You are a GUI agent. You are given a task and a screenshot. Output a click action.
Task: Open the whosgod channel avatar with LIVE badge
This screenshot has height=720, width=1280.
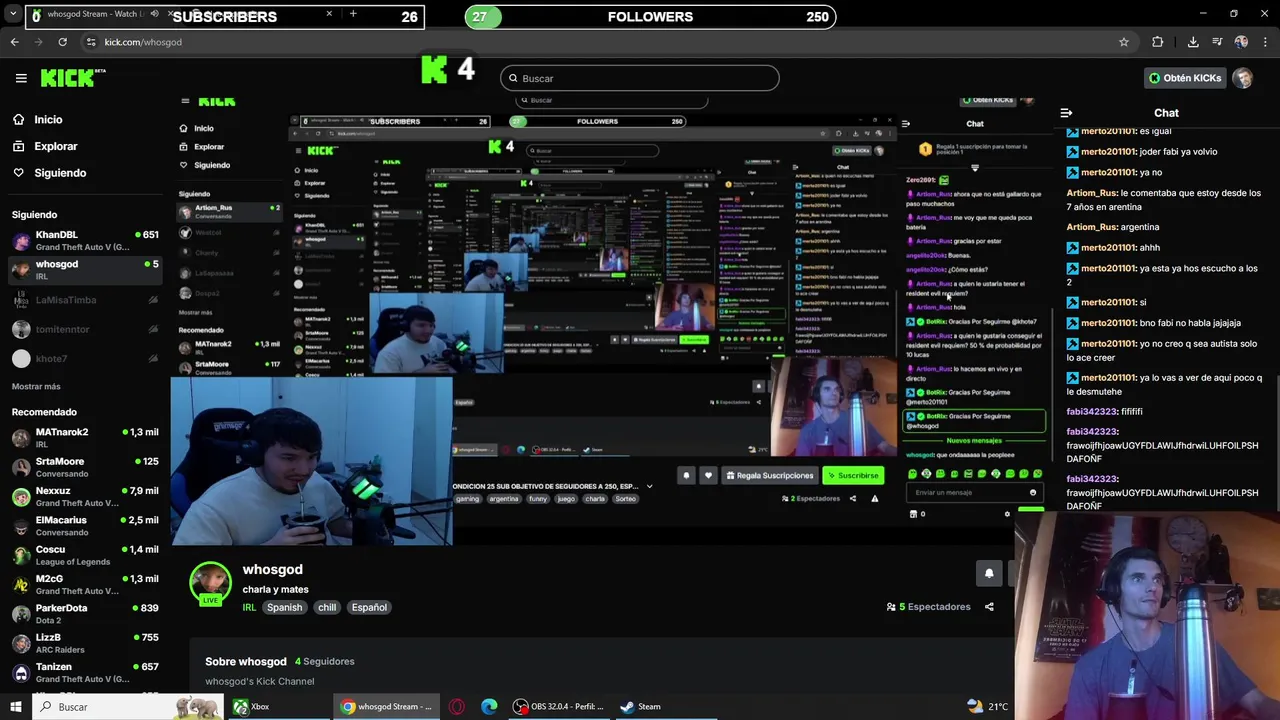tap(210, 584)
